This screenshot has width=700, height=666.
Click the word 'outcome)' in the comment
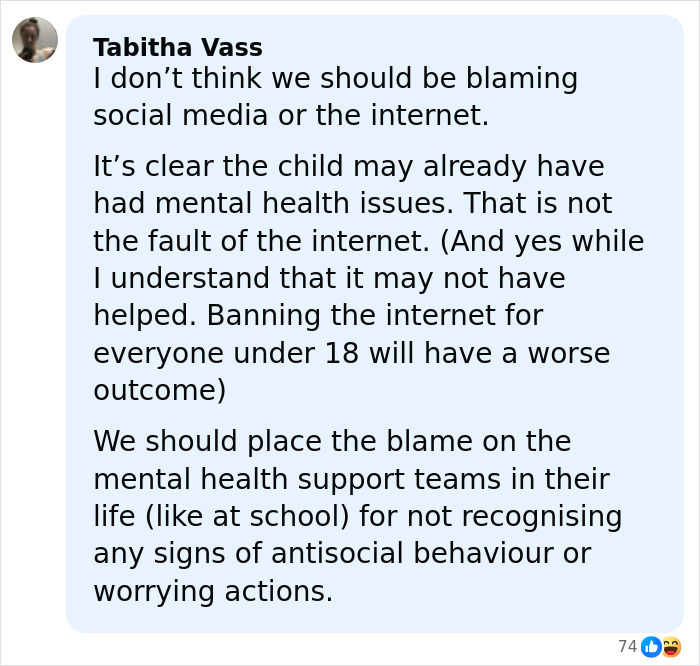point(160,390)
